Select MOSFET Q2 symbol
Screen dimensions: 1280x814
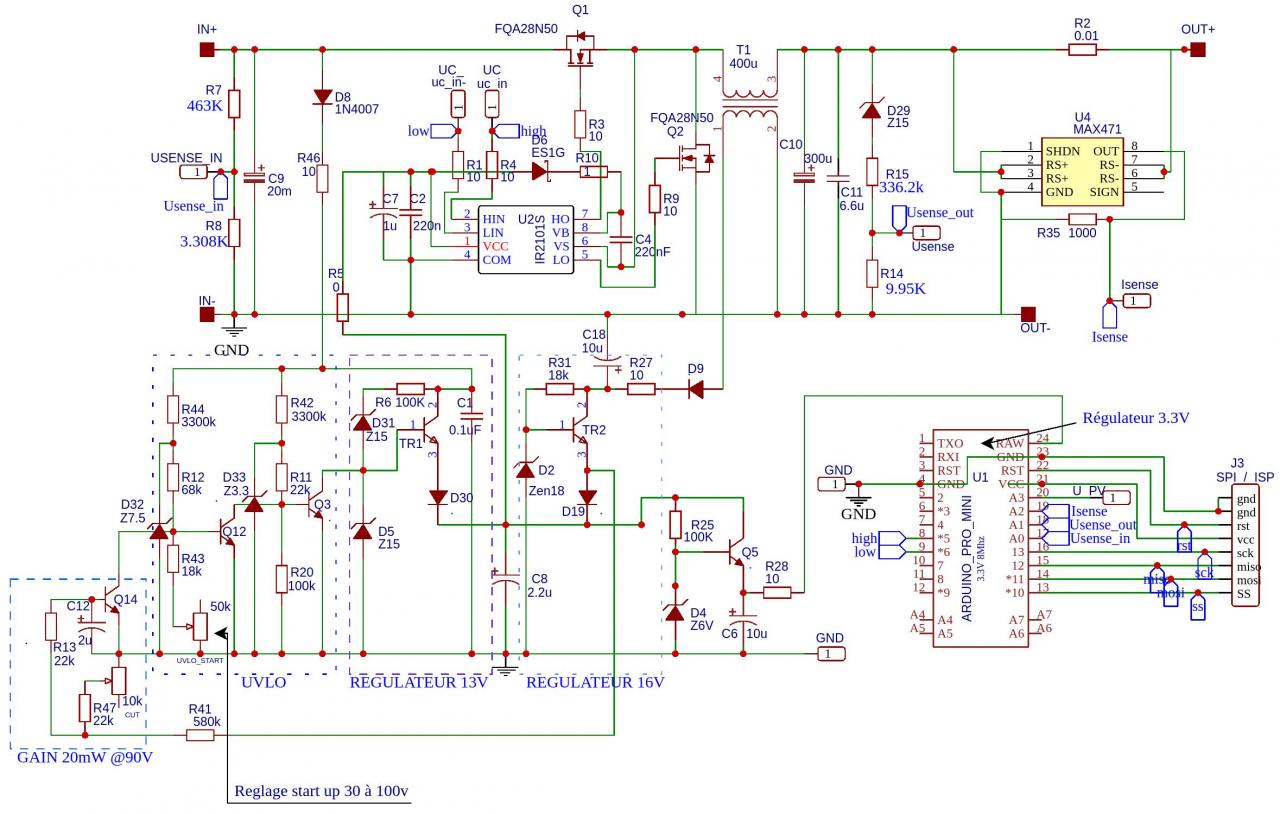tap(695, 158)
